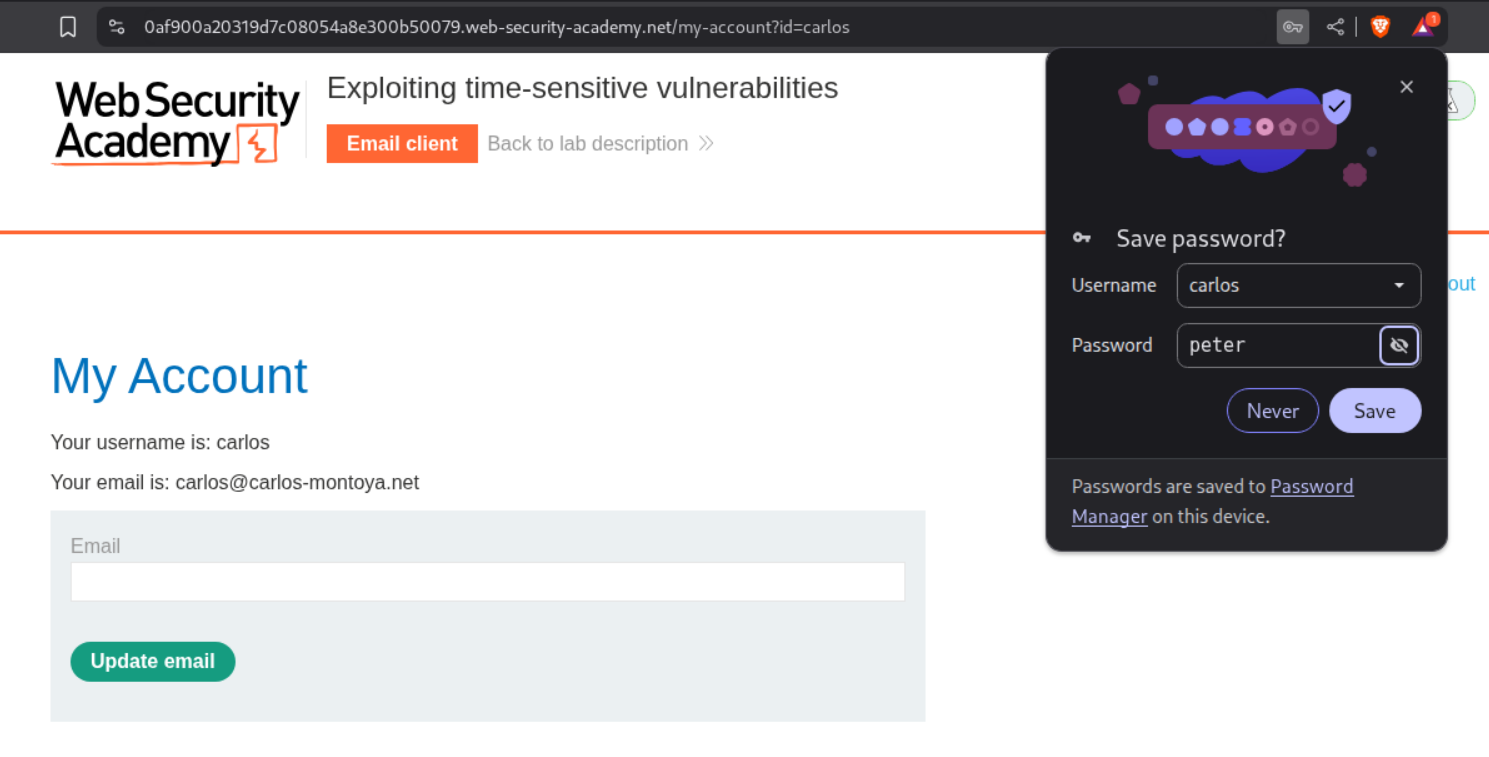Expand the Username dropdown showing carlos
The width and height of the screenshot is (1489, 757).
1398,286
